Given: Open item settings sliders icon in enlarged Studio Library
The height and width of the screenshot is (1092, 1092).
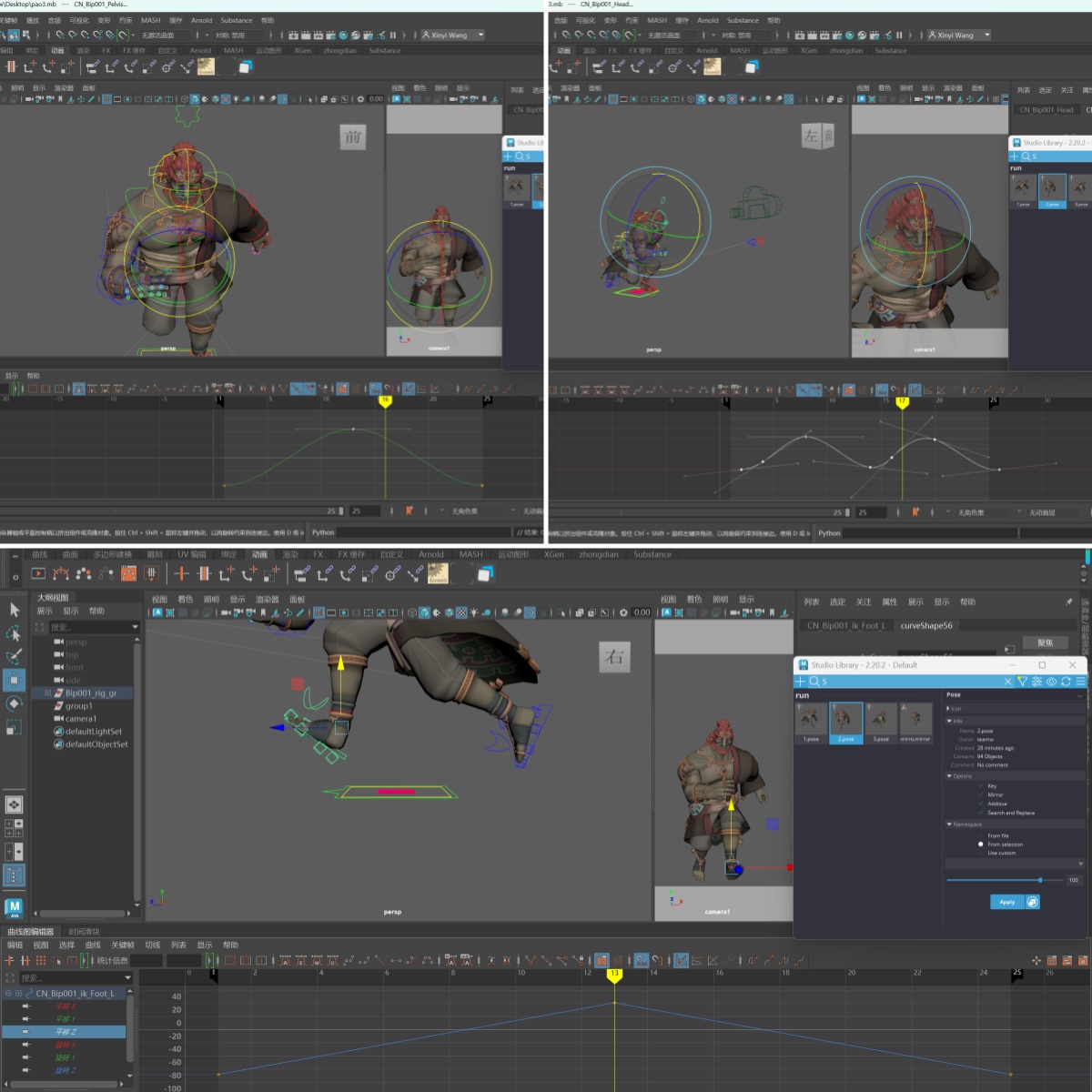Looking at the screenshot, I should (x=1036, y=681).
